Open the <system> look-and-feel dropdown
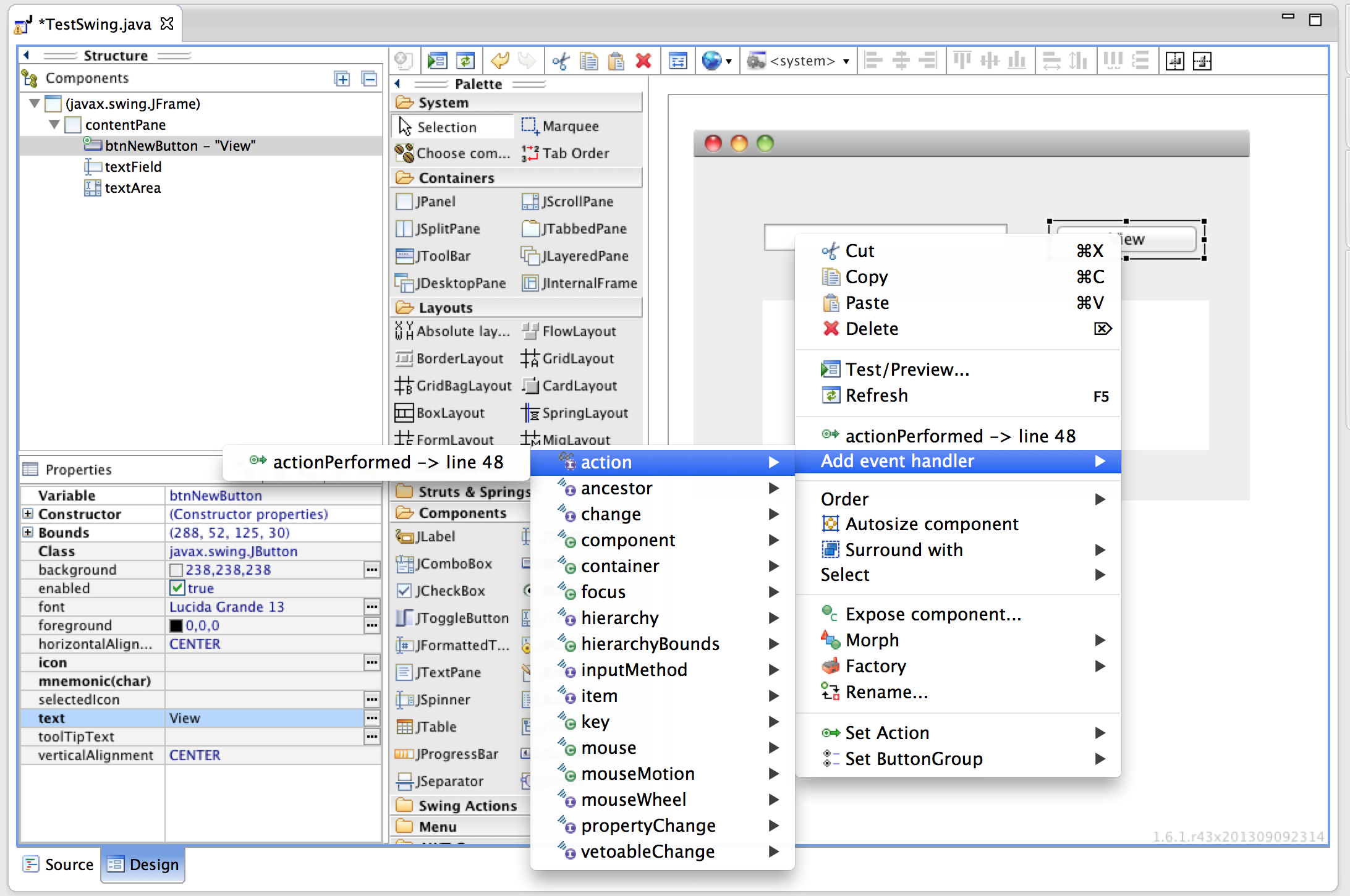This screenshot has width=1350, height=896. click(x=846, y=61)
